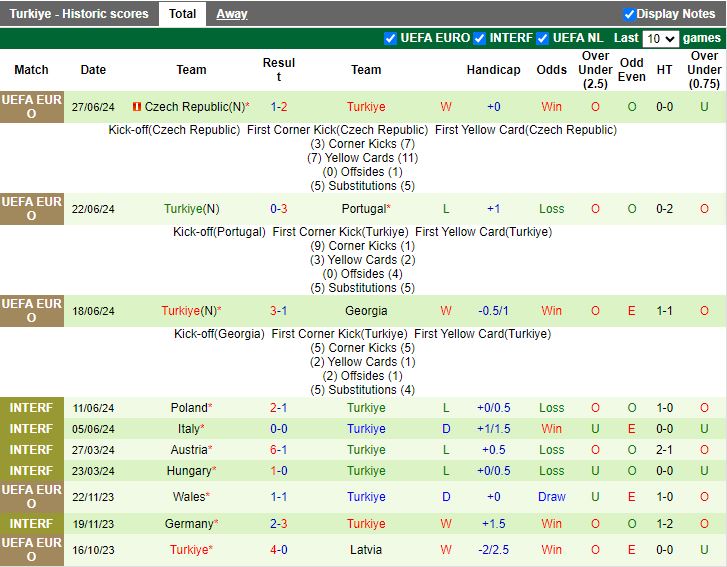The width and height of the screenshot is (727, 567).
Task: Uncheck the UEFA EURO filter checkbox
Action: [x=390, y=38]
